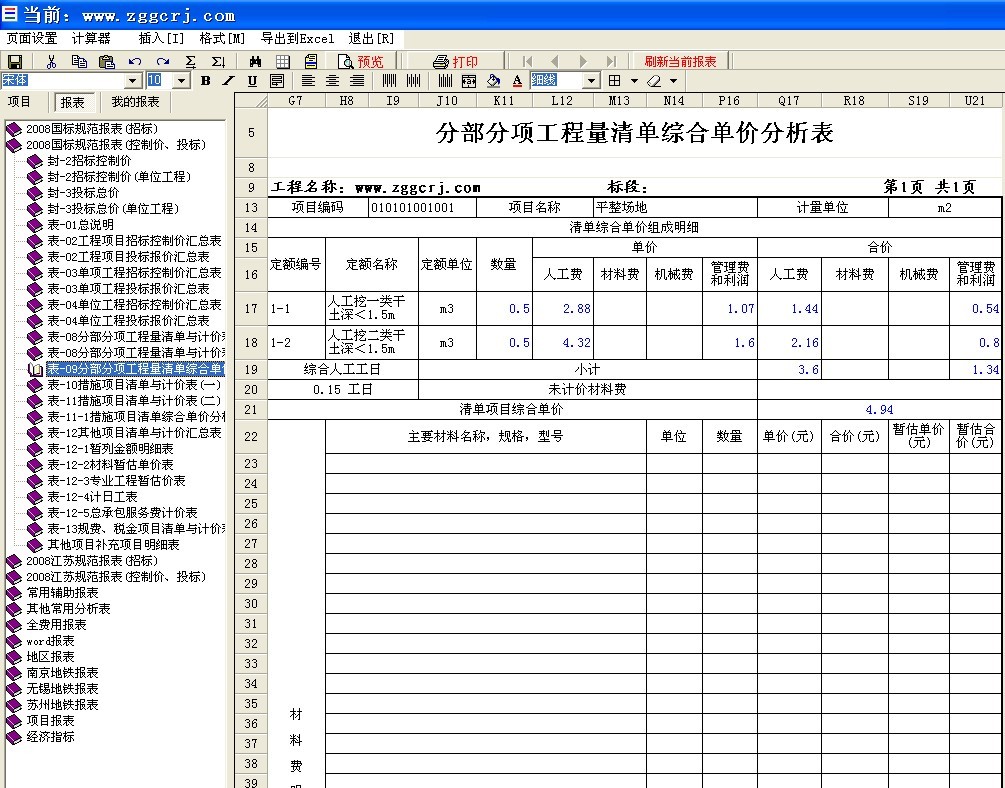
Task: Open the 宋体 font name dropdown
Action: point(133,81)
